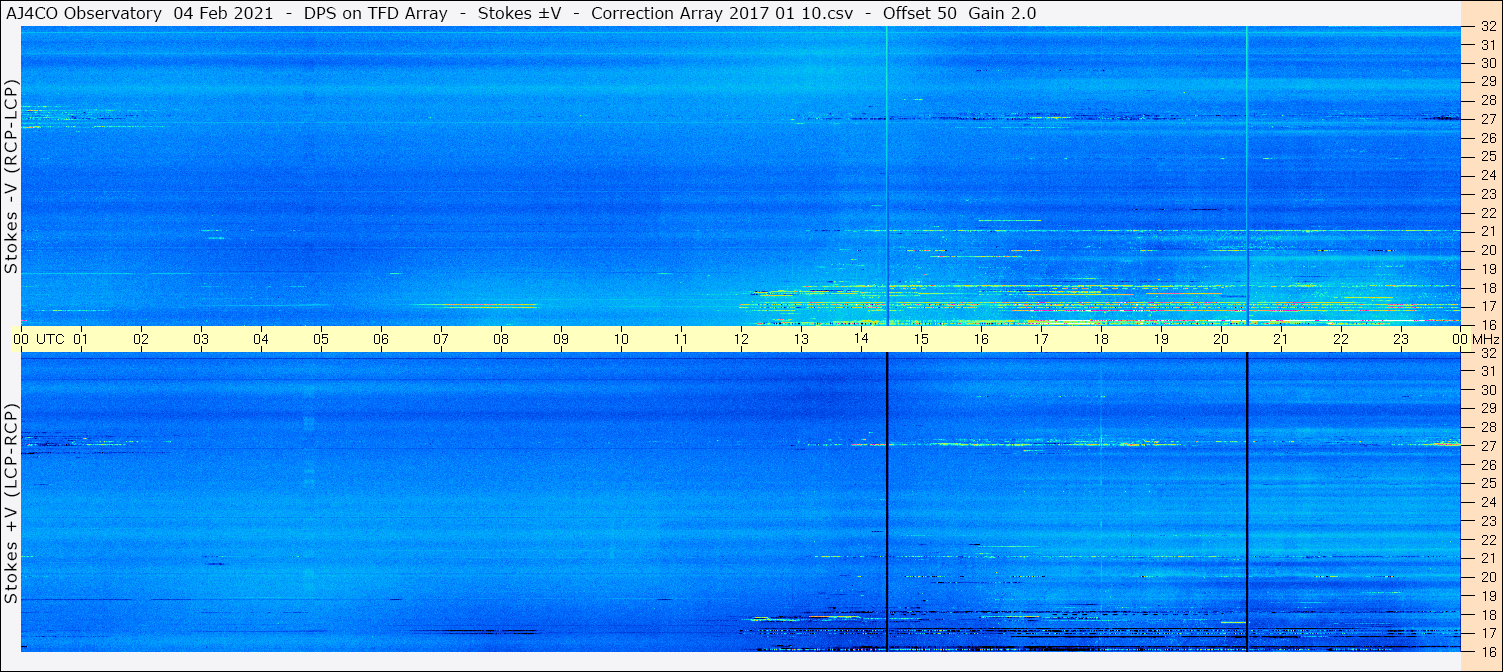This screenshot has width=1503, height=672.
Task: Select the 19 hour tick on time axis
Action: 1161,339
